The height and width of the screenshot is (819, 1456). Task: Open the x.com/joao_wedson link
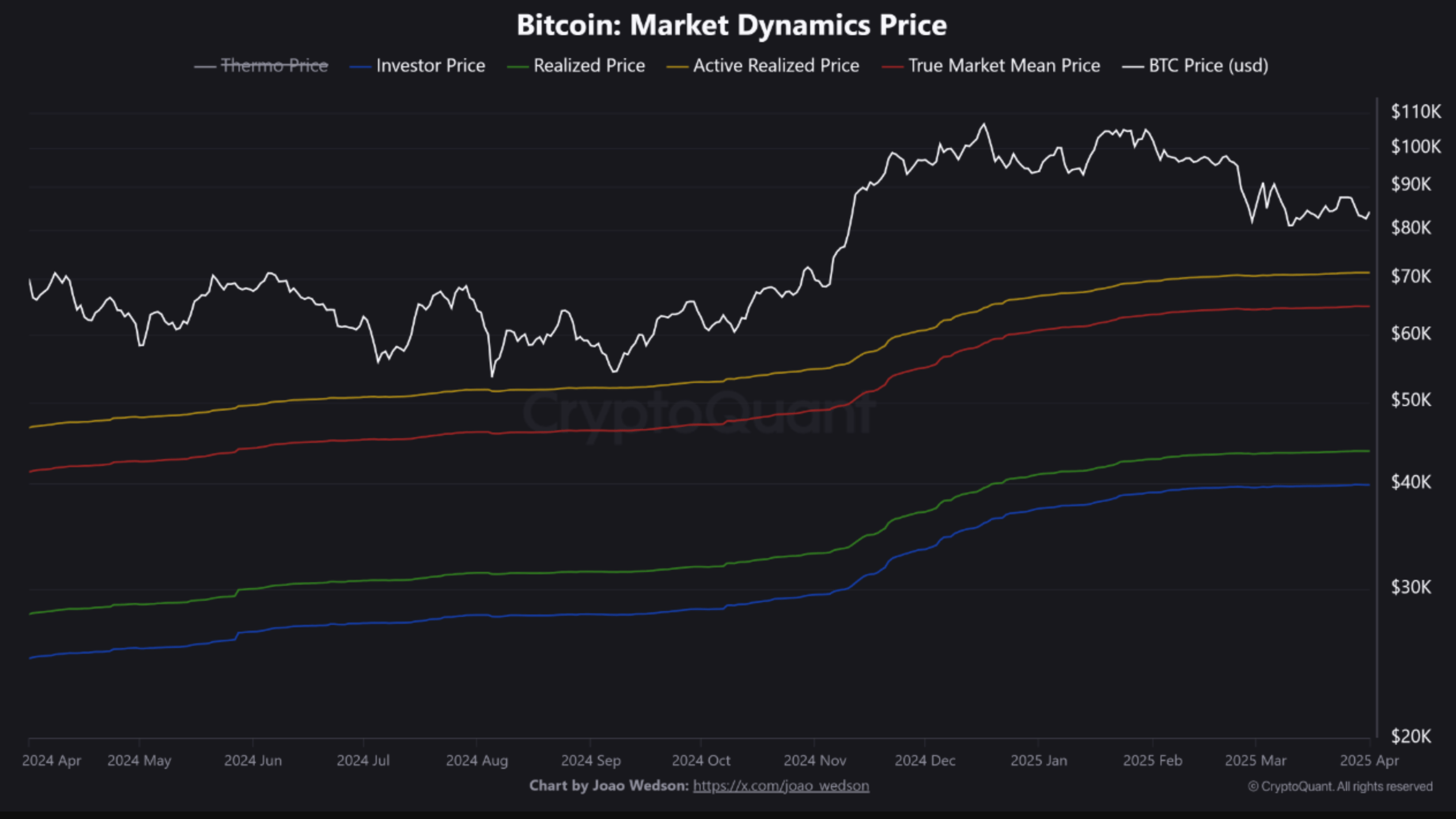781,786
